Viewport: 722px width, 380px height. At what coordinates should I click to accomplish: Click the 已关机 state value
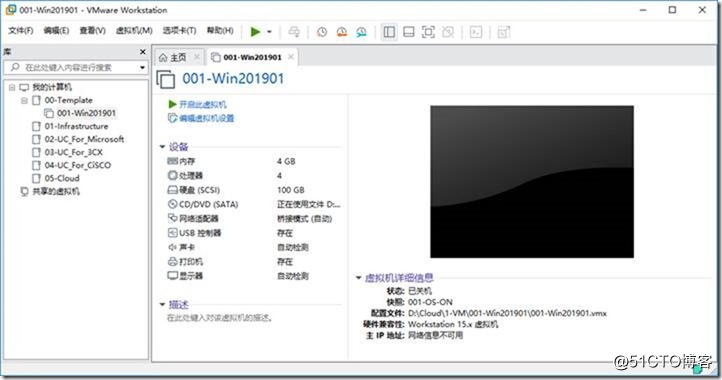pyautogui.click(x=420, y=291)
